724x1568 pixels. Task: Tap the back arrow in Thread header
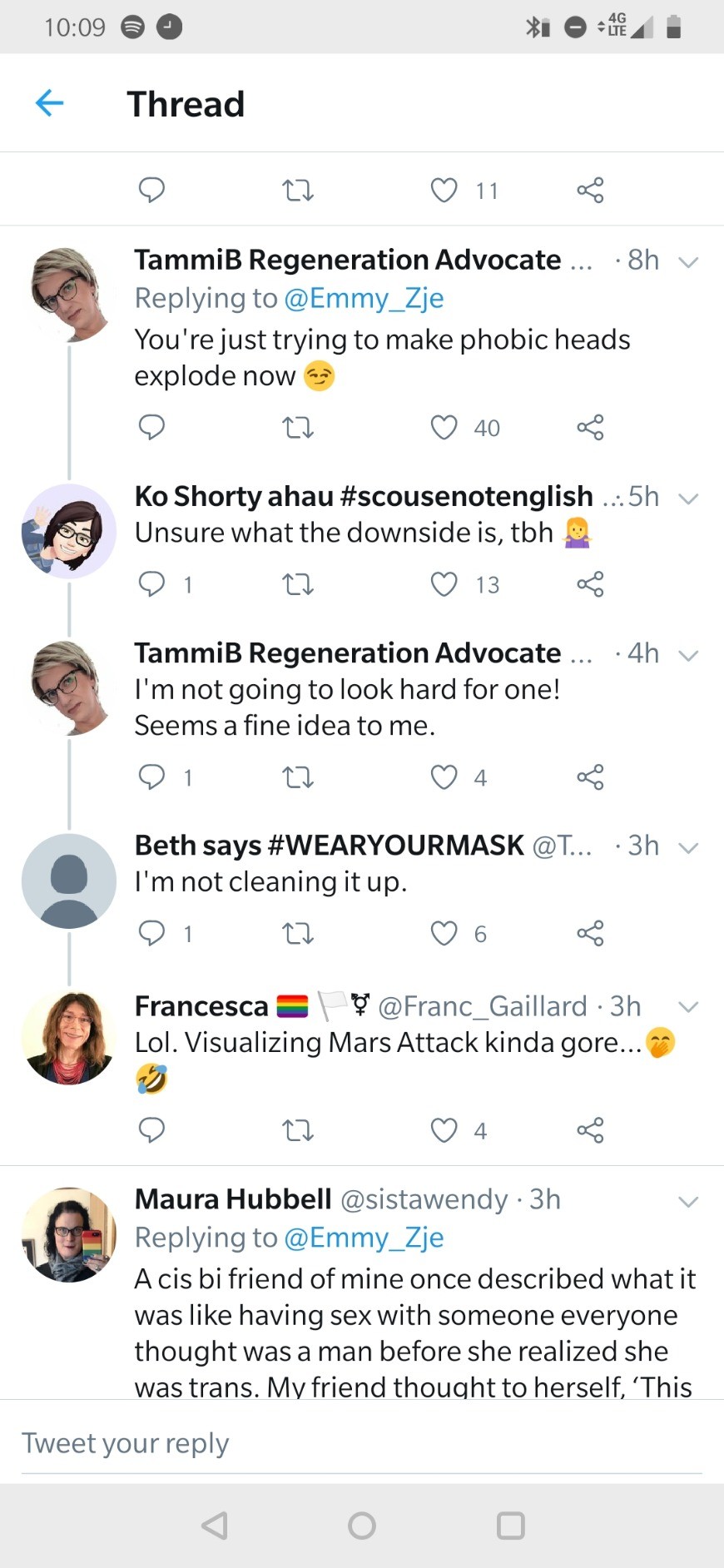[x=50, y=103]
